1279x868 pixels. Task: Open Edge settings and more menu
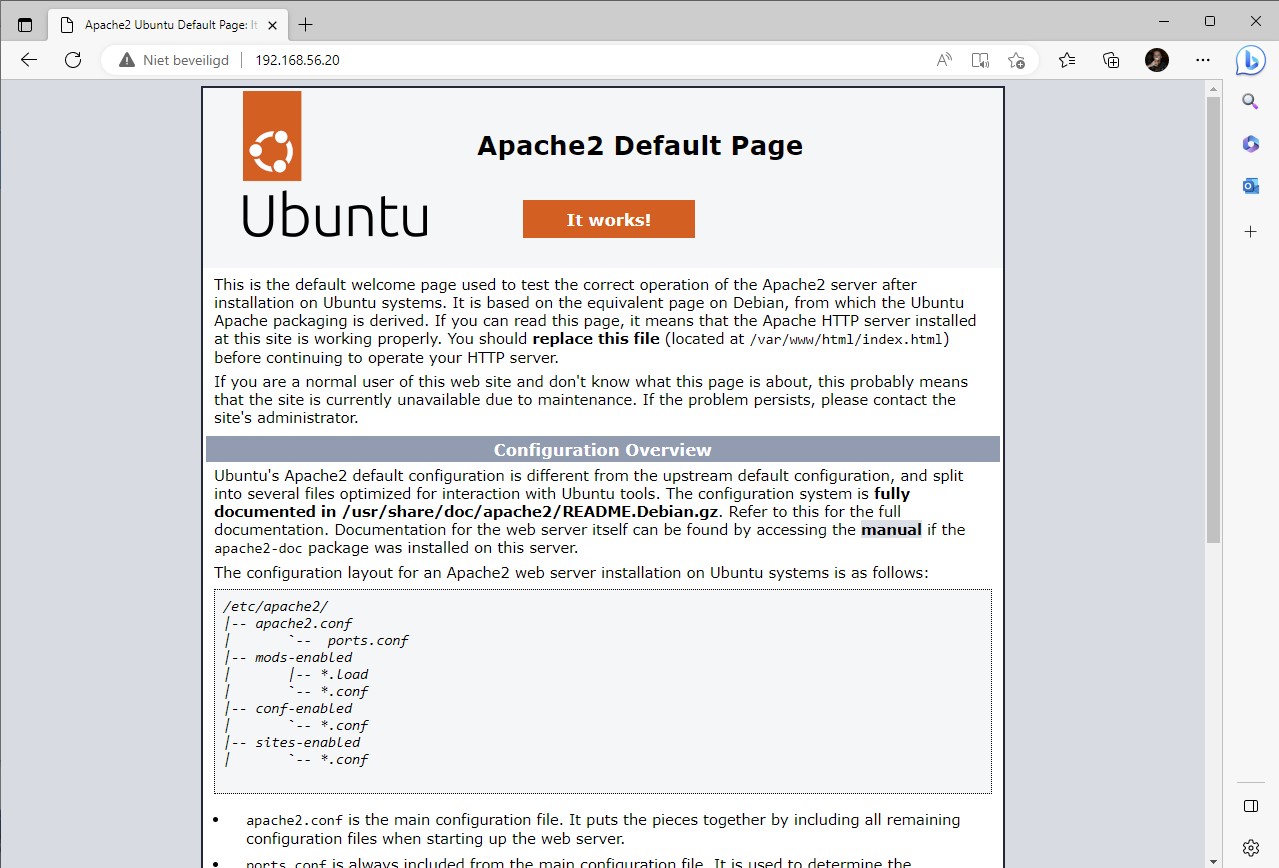1203,60
